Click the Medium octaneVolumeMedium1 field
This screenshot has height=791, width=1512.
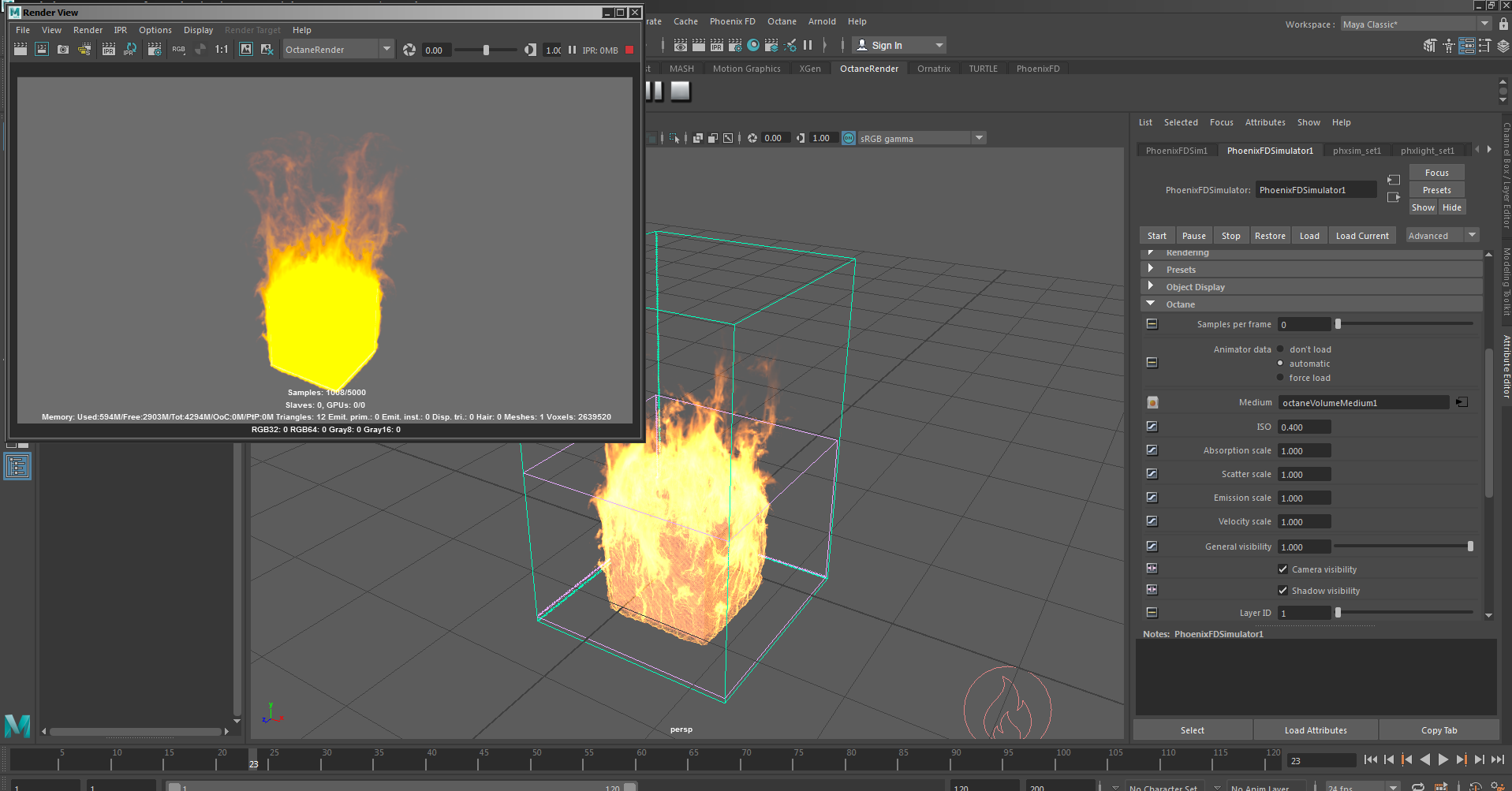click(1364, 403)
